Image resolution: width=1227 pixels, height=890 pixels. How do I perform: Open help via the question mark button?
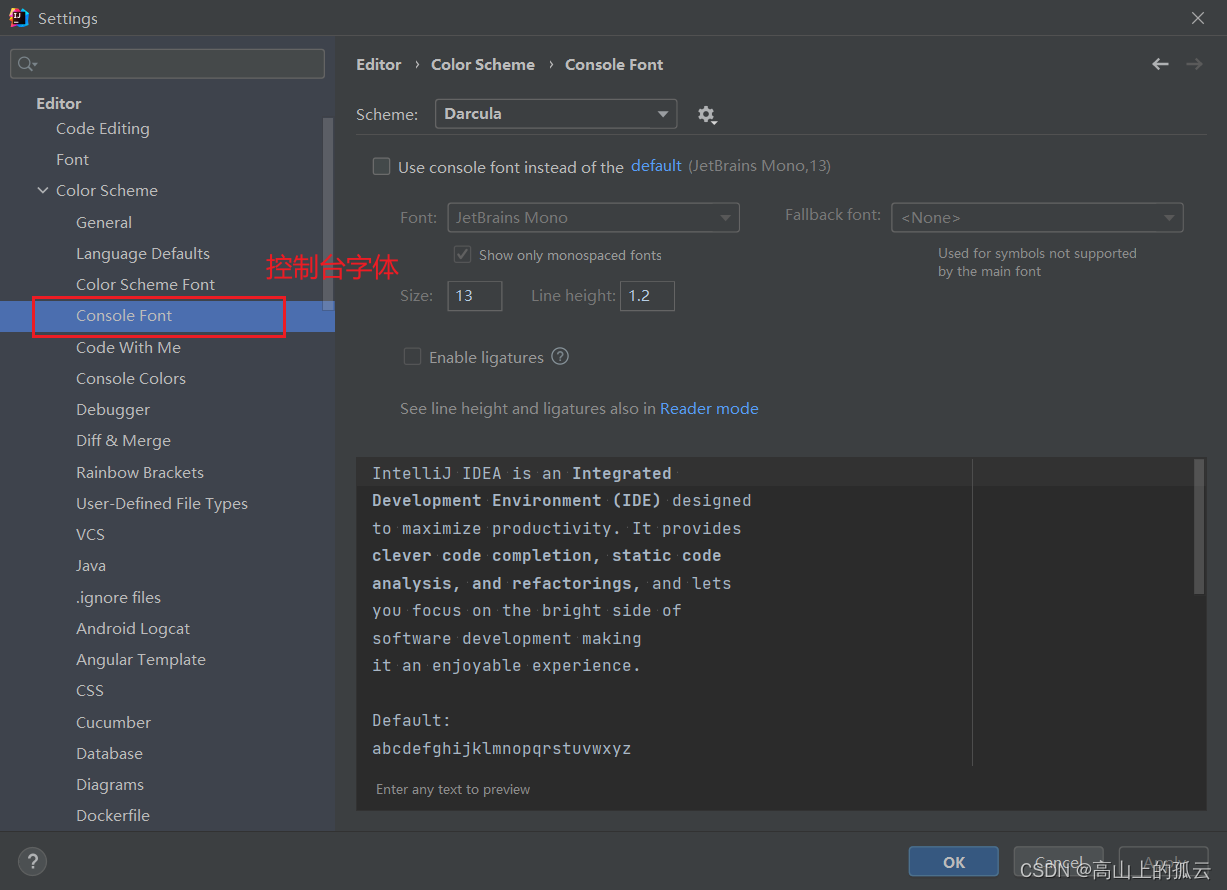[x=32, y=861]
